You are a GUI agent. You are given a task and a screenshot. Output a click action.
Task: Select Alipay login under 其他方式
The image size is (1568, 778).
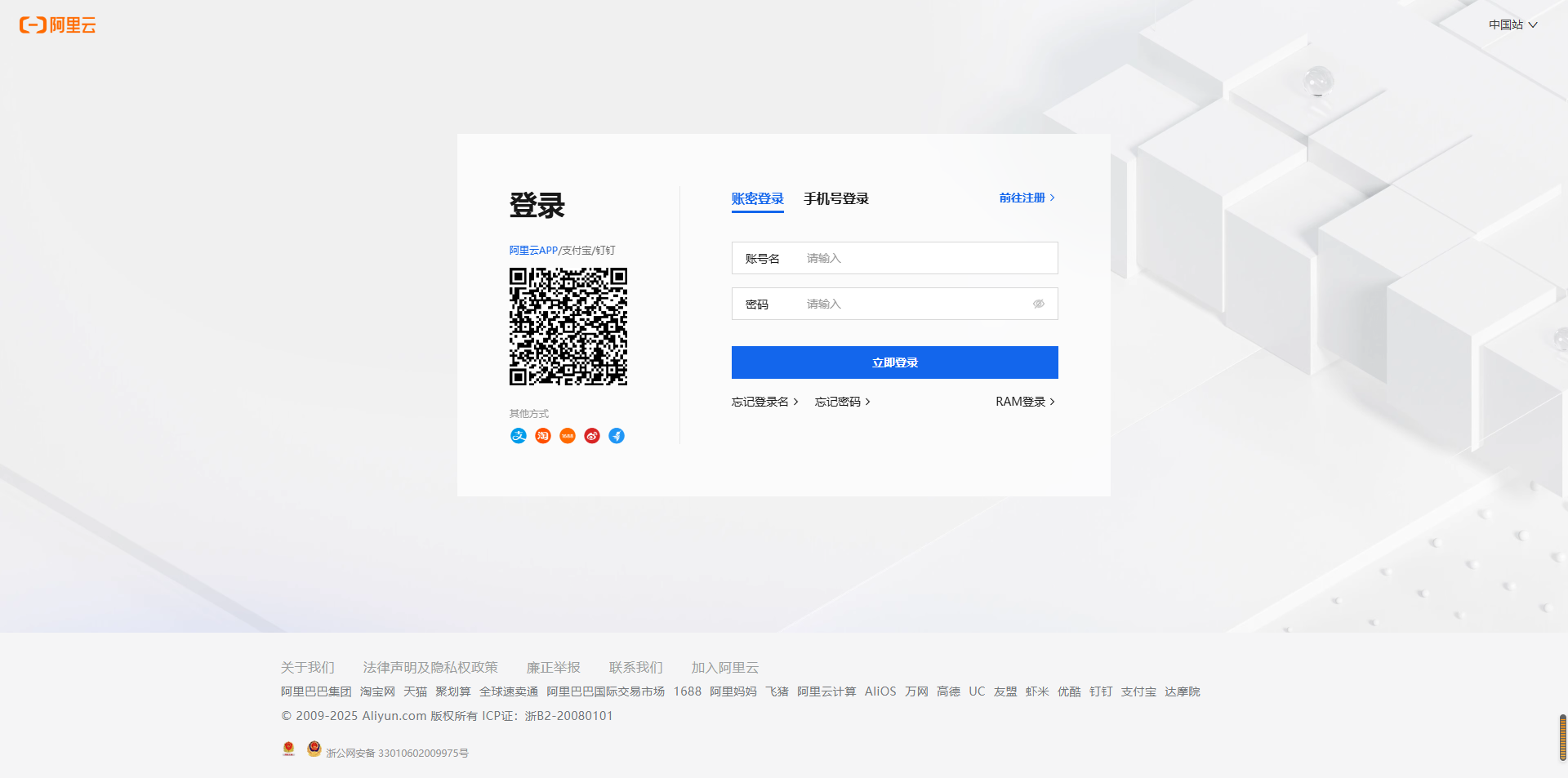pos(518,435)
